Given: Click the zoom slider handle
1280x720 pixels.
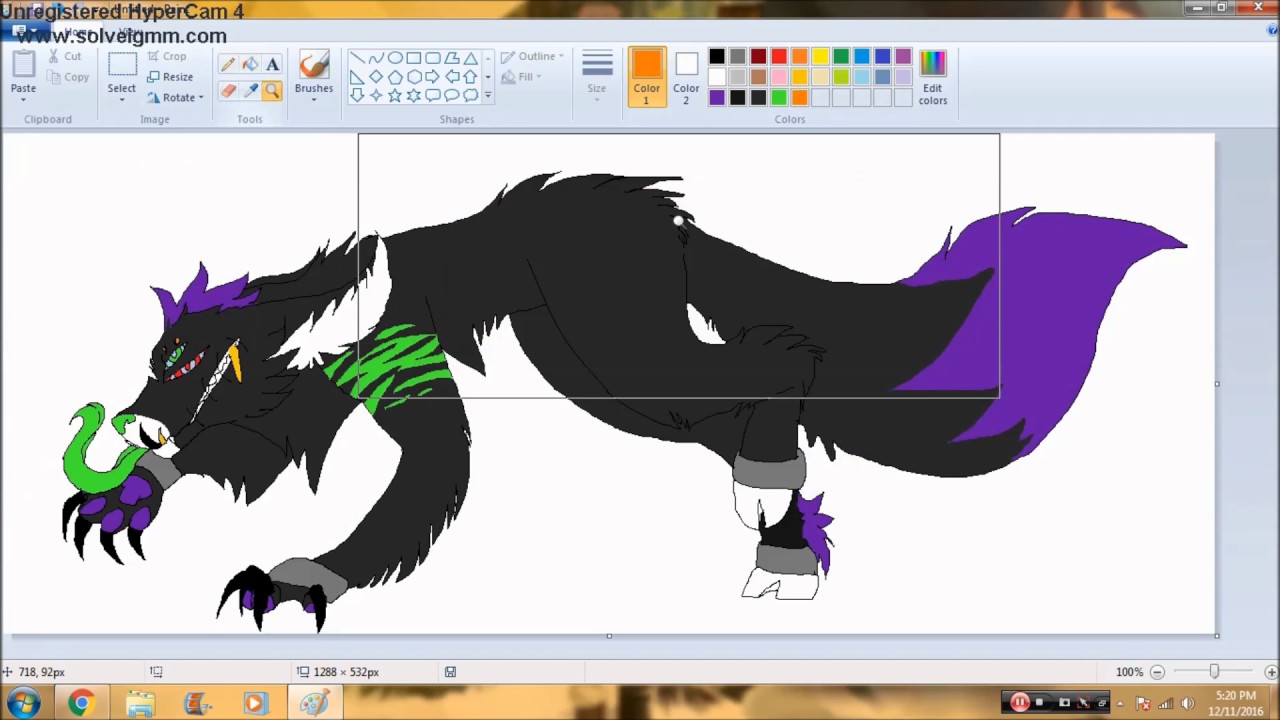Looking at the screenshot, I should (x=1214, y=672).
